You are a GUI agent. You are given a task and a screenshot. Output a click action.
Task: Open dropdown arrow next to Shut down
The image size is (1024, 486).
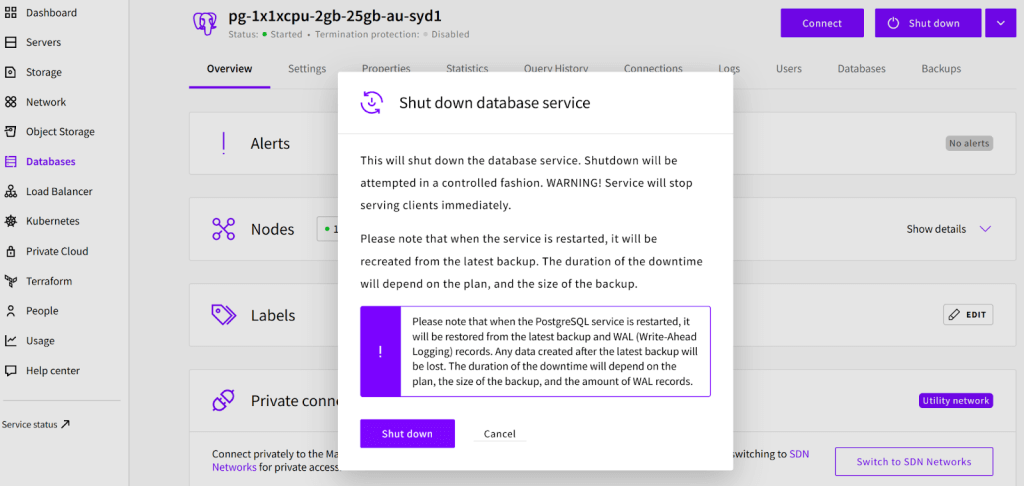pos(1000,23)
